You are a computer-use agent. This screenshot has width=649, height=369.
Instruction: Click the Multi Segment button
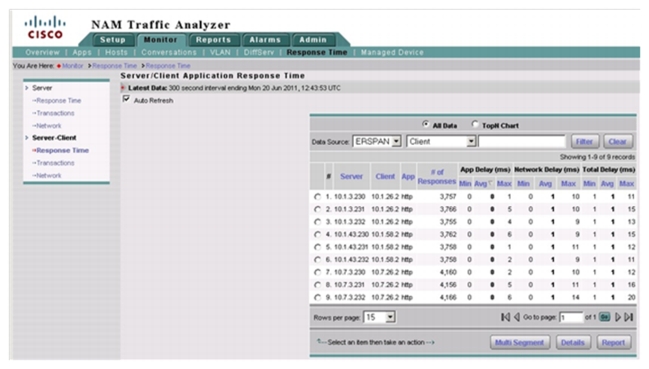[x=519, y=343]
